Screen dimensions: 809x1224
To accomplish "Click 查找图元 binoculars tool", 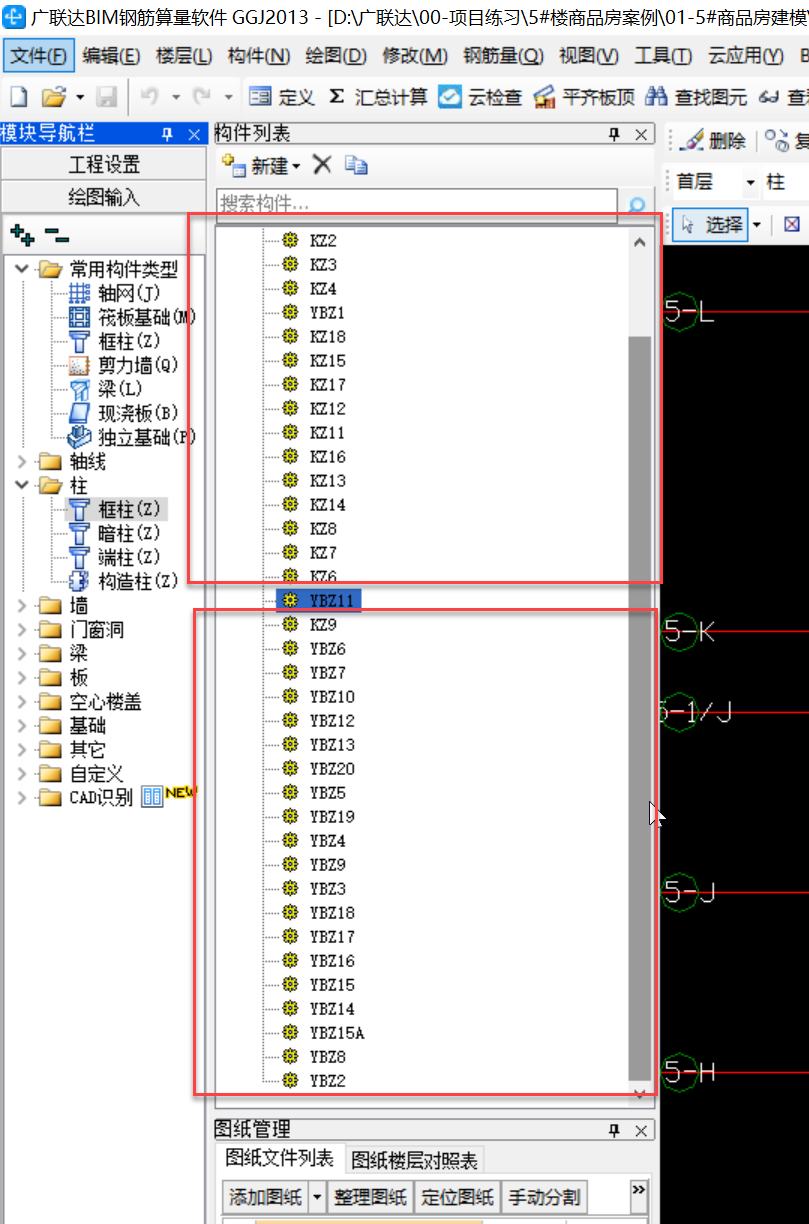I will pyautogui.click(x=697, y=97).
